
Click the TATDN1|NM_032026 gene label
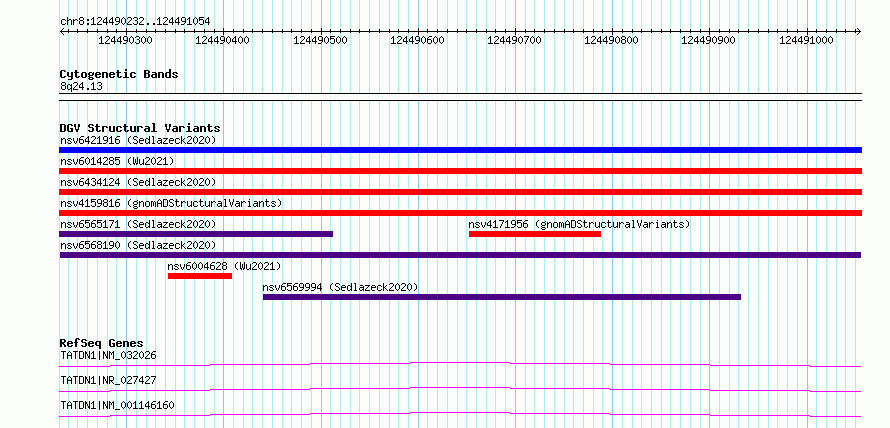(x=108, y=355)
